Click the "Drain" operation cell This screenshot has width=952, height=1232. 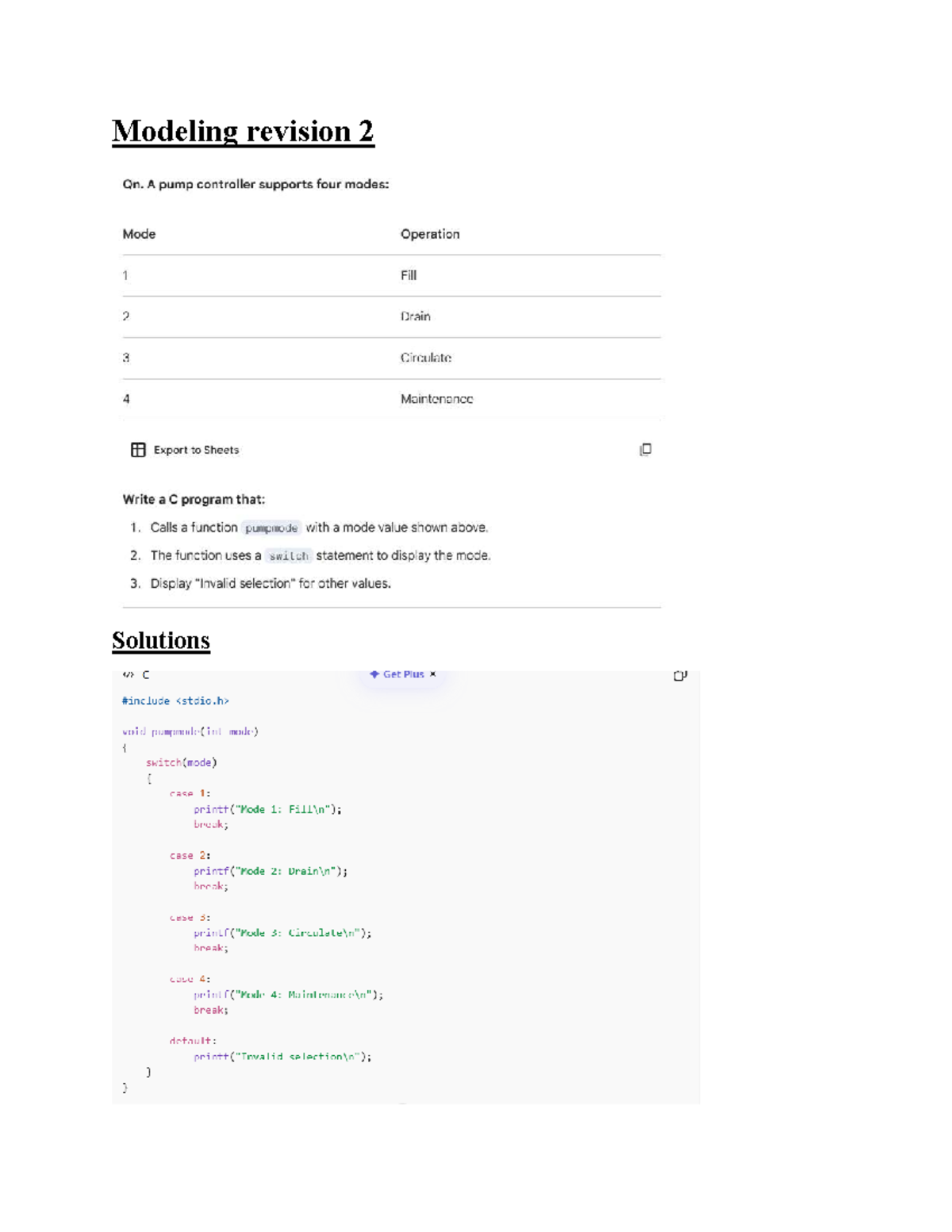click(x=416, y=317)
